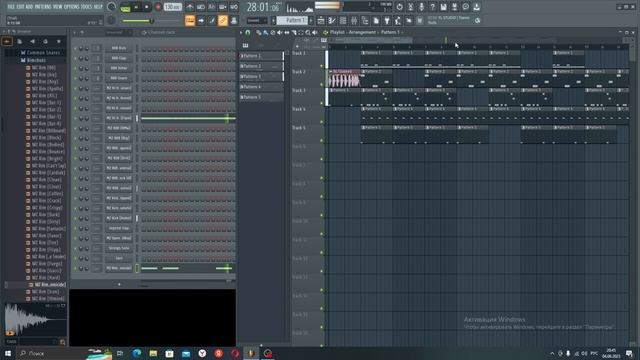Viewport: 640px width, 360px height.
Task: Open the ADD menu
Action: [x=29, y=7]
